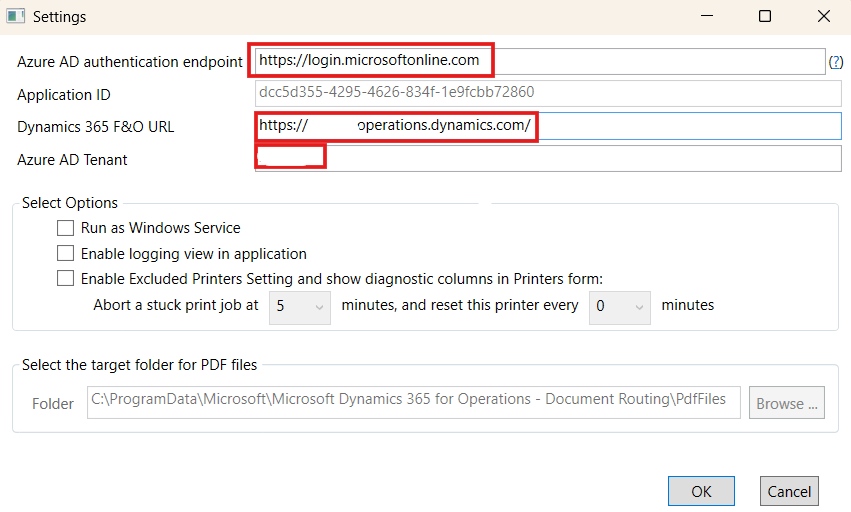Select the Application ID text box
Image resolution: width=851 pixels, height=512 pixels.
[x=548, y=93]
